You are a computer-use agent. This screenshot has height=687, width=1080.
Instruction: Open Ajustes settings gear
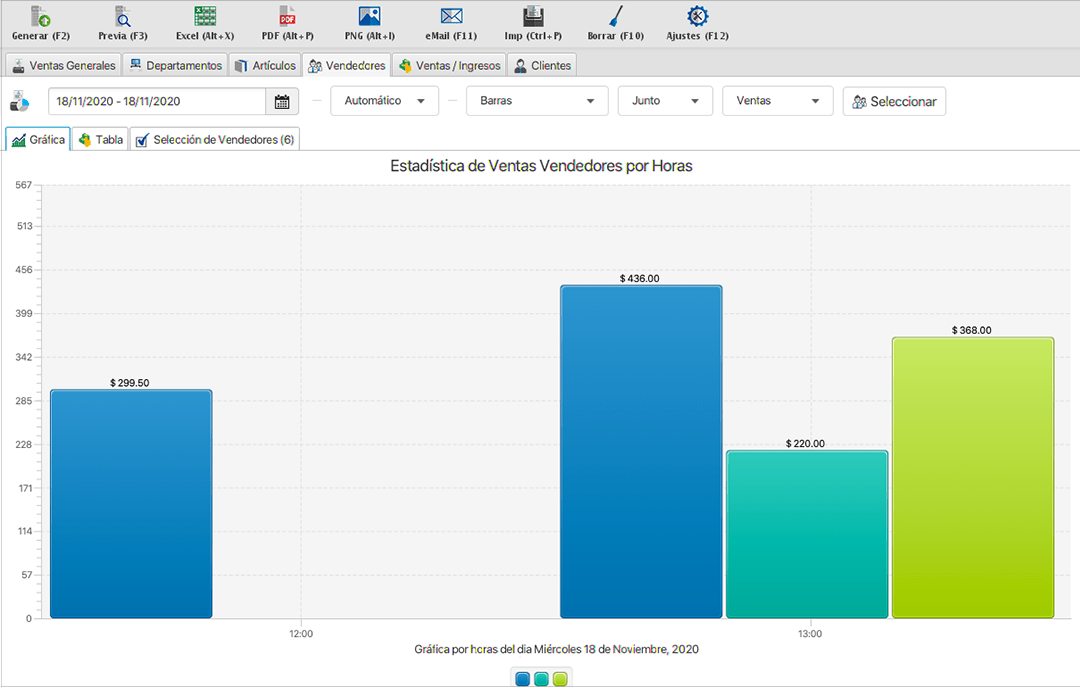[x=697, y=17]
